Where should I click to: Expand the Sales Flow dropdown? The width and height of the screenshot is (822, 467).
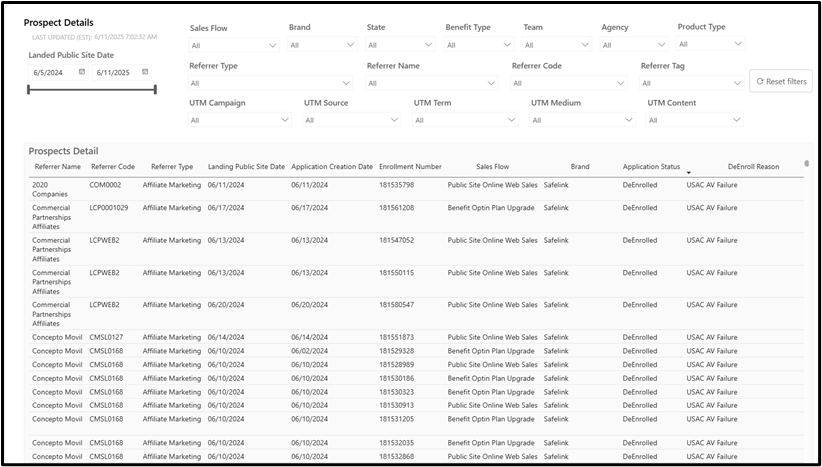(x=234, y=46)
